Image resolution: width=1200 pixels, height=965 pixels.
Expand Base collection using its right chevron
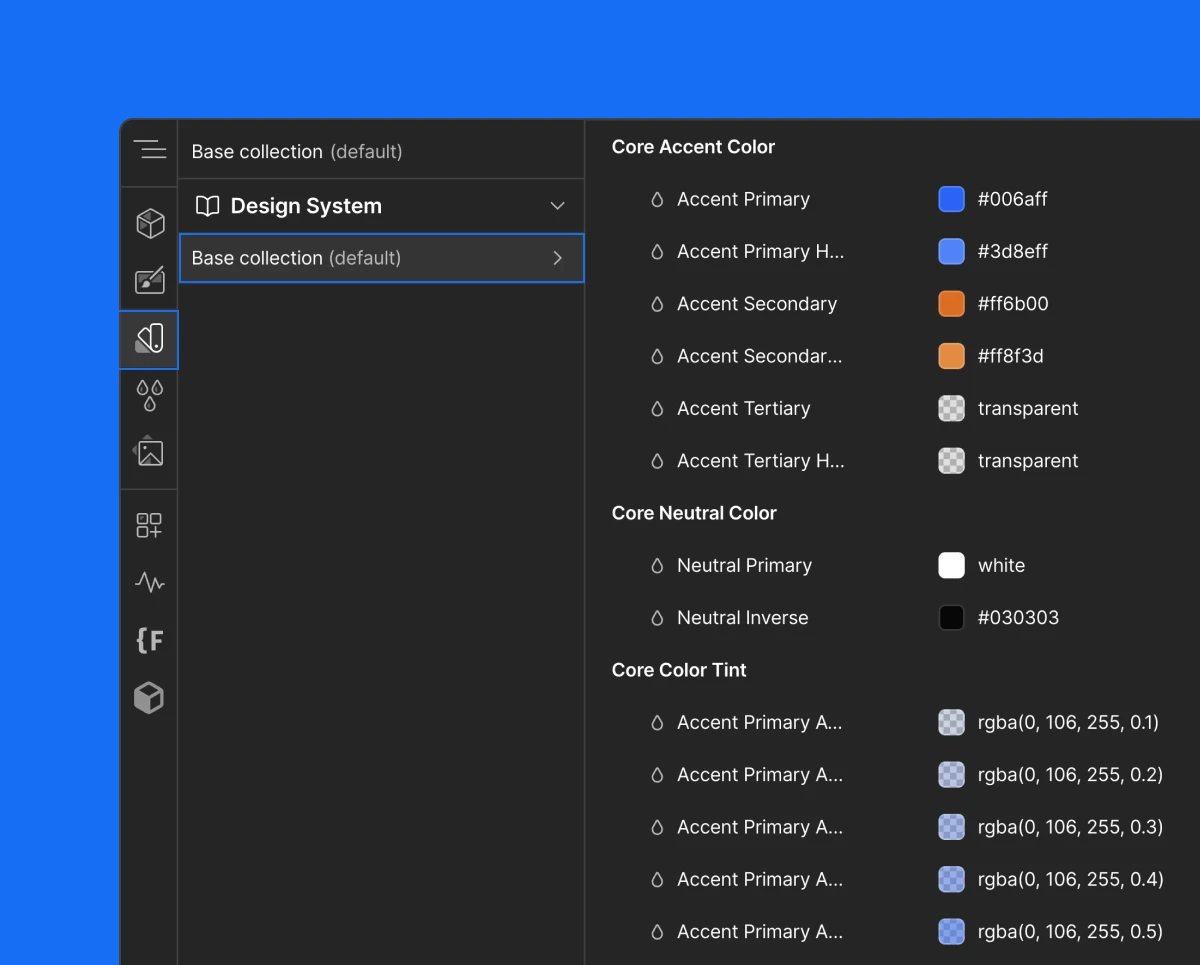pos(557,257)
